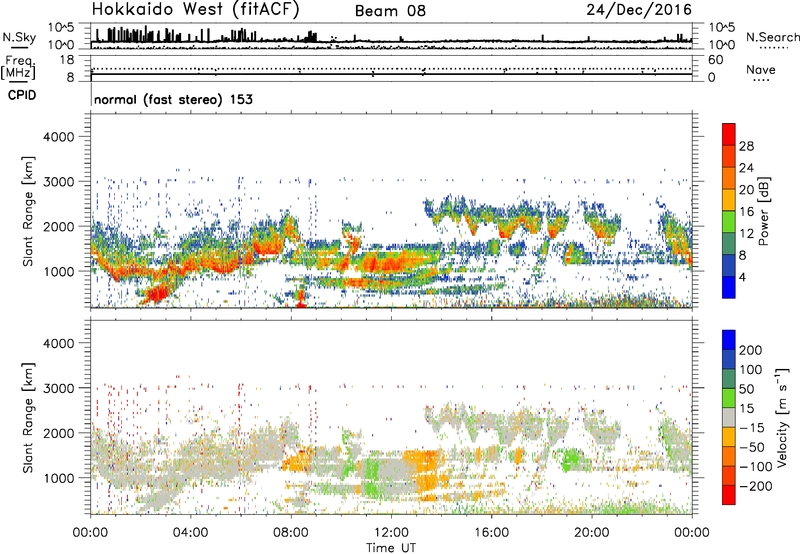Select the dark green power segment between 8 and 12
800x554 pixels.
click(729, 244)
